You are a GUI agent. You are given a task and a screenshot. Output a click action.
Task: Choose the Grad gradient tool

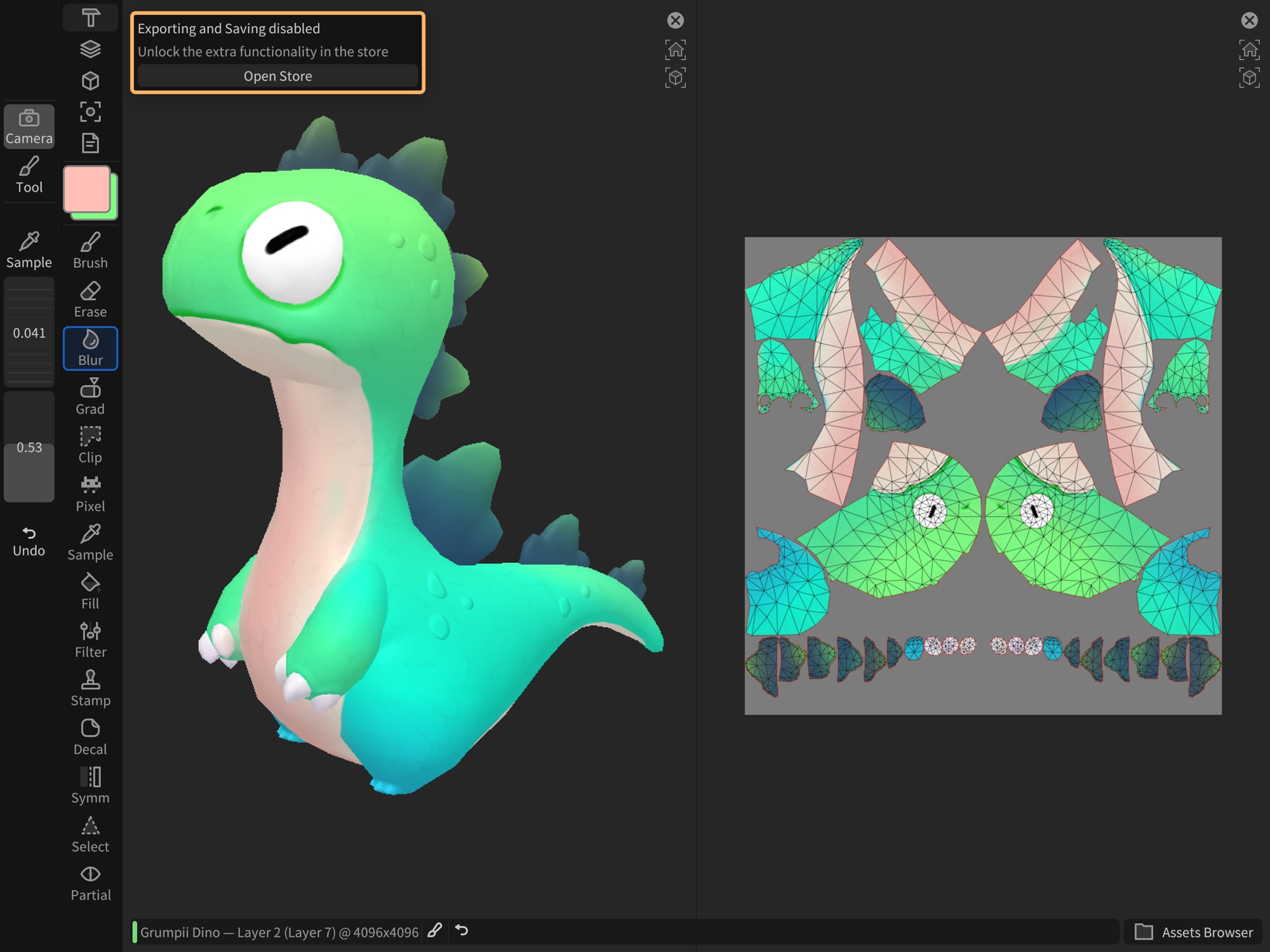click(90, 397)
